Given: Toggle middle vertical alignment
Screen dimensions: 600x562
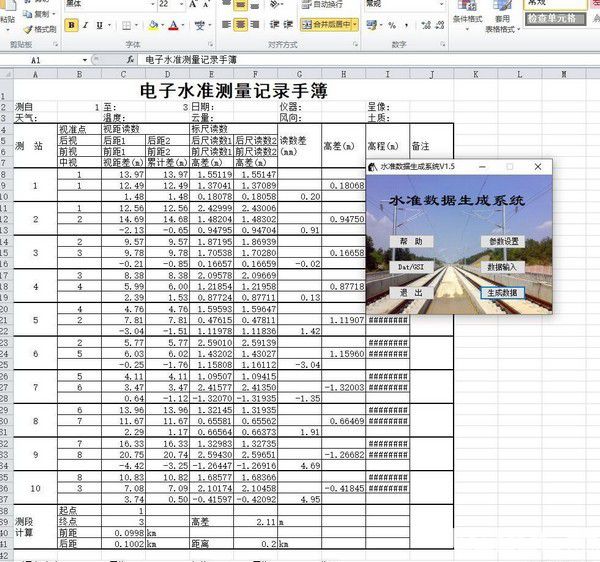Looking at the screenshot, I should tap(240, 5).
